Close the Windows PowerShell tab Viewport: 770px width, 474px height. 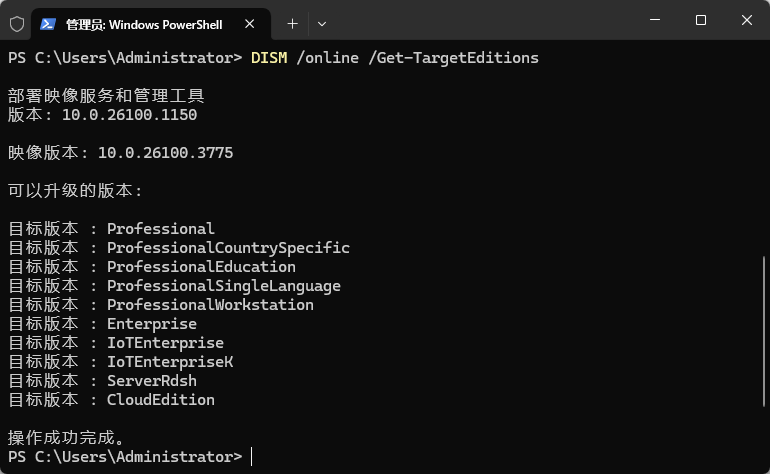[251, 23]
